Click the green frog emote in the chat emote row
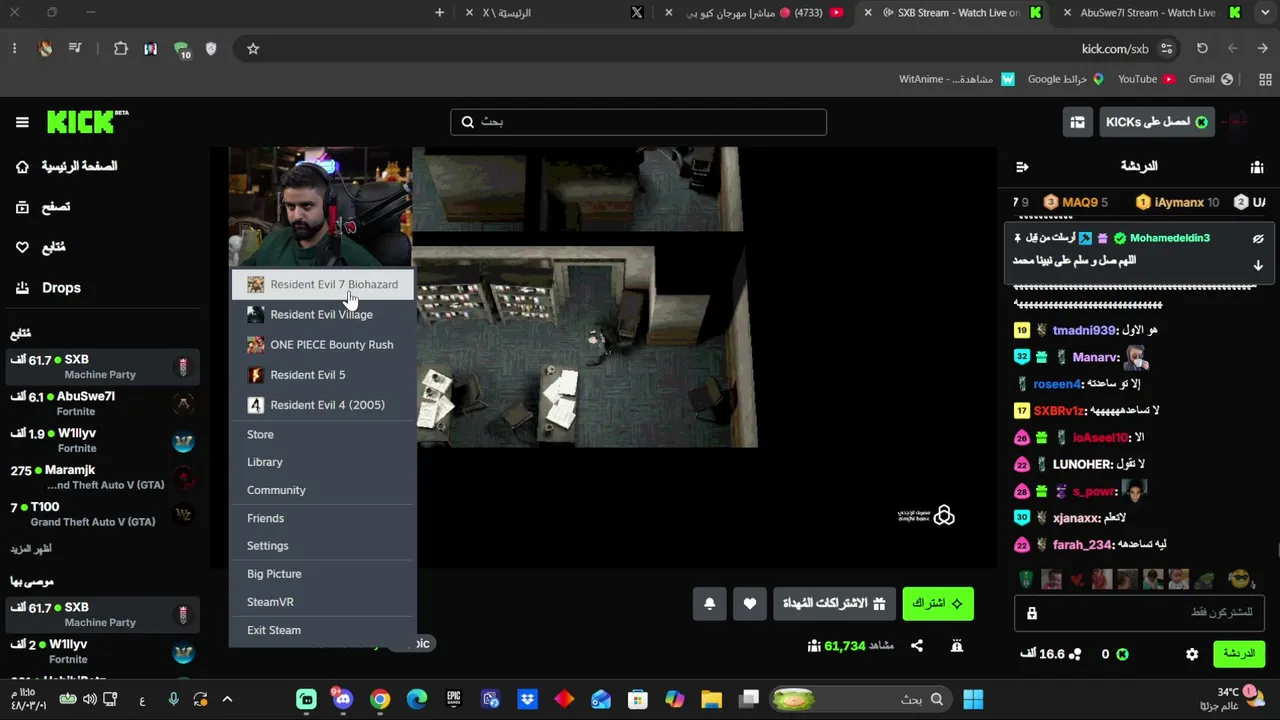 [x=1205, y=580]
